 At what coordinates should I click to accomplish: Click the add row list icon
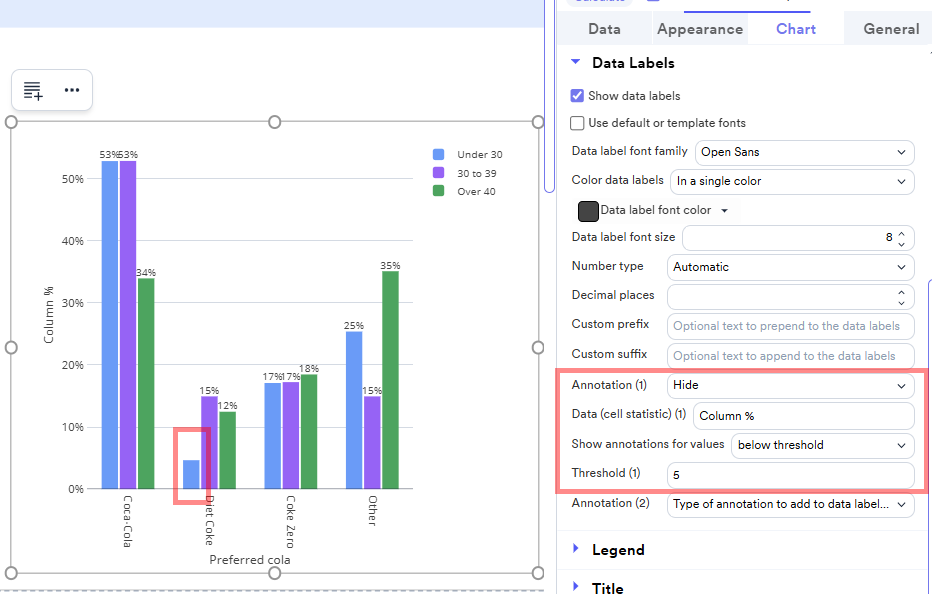click(33, 90)
